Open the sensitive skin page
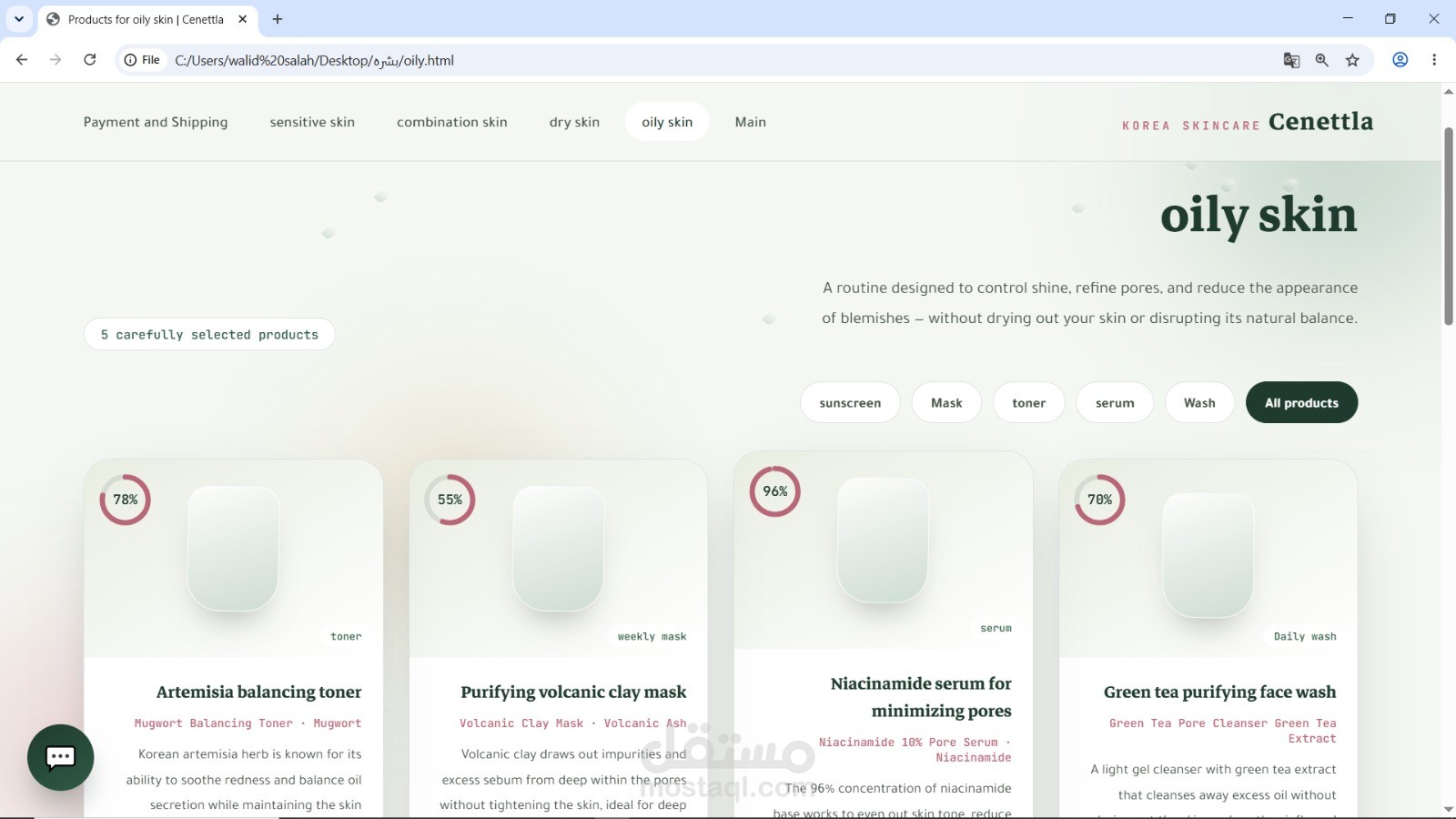Image resolution: width=1456 pixels, height=819 pixels. coord(312,122)
